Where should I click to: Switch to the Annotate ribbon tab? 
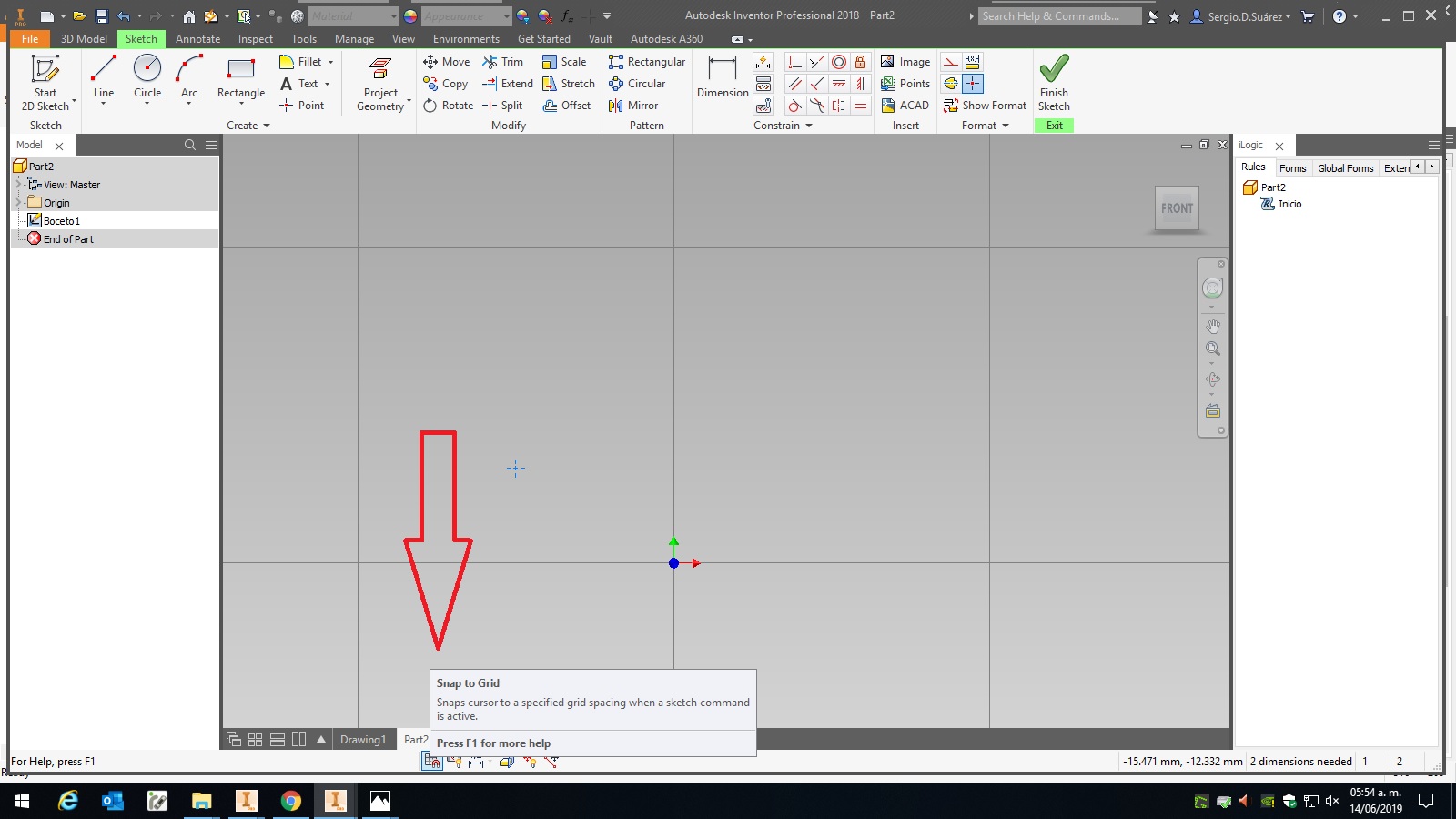(x=198, y=38)
